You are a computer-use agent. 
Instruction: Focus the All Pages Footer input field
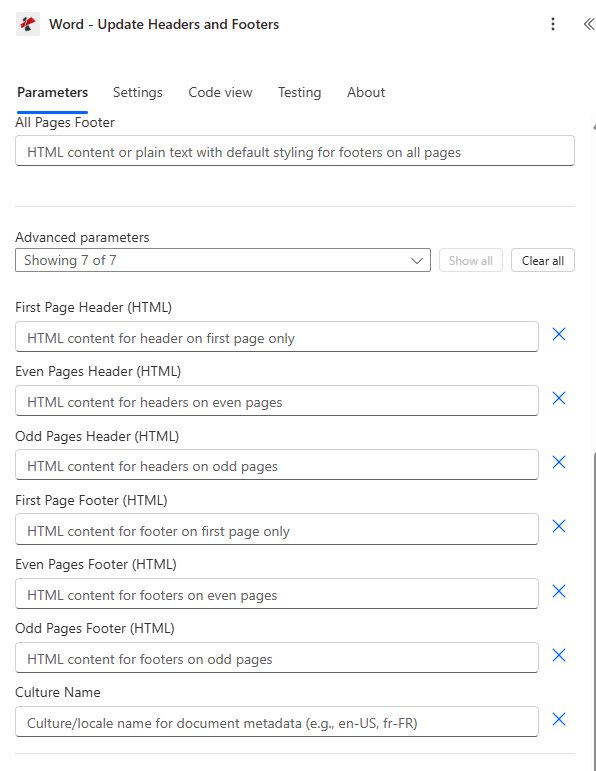[x=295, y=151]
